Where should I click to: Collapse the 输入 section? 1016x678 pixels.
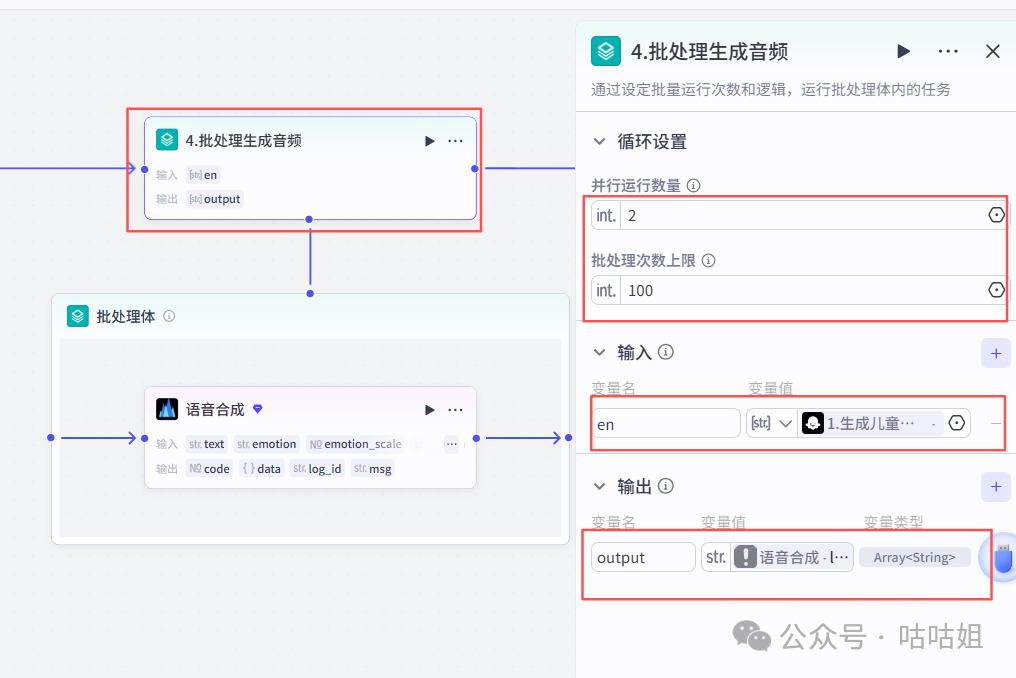pyautogui.click(x=598, y=353)
